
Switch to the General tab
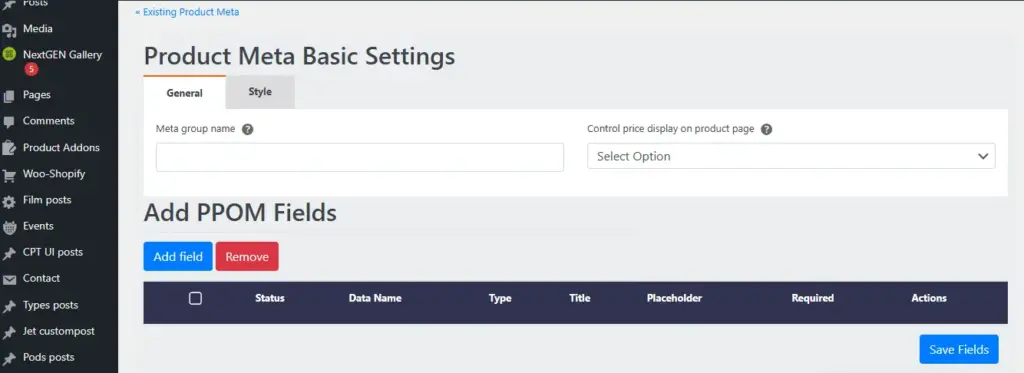click(184, 93)
